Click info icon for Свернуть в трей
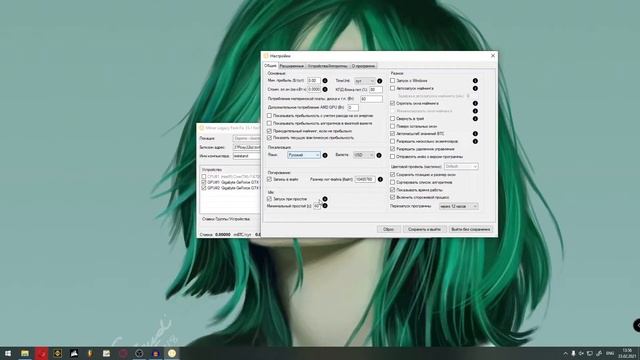Image resolution: width=640 pixels, height=360 pixels. (475, 119)
